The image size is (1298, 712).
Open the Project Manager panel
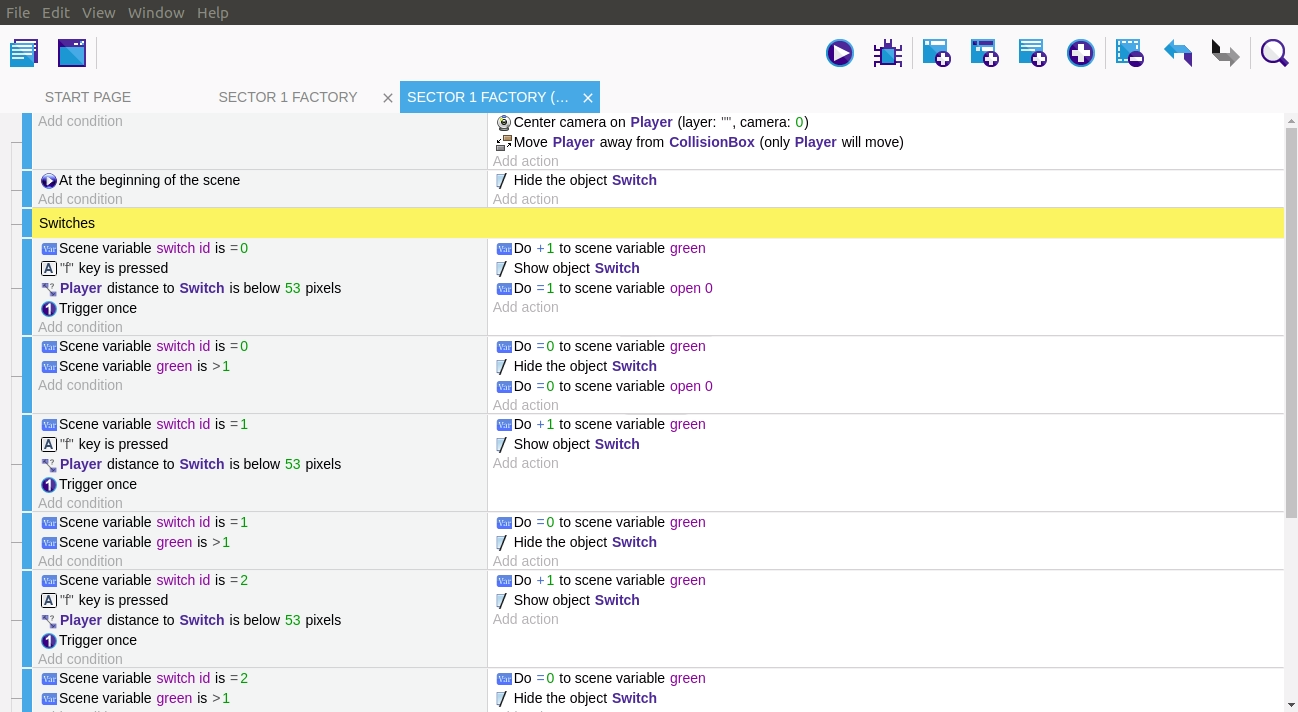point(23,52)
